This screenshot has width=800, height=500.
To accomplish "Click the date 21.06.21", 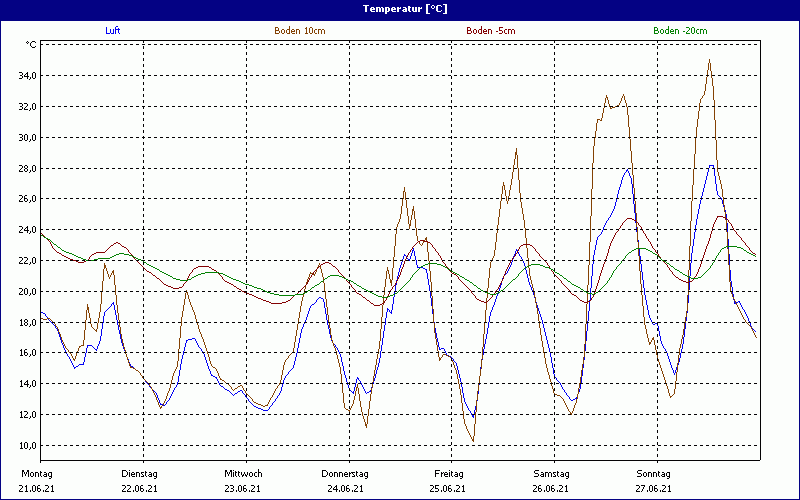I will 36,489.
